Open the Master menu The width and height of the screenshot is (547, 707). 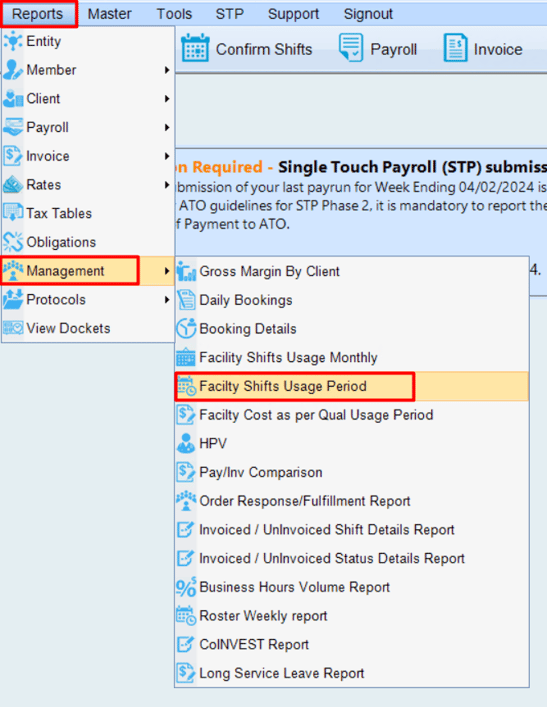tap(110, 14)
